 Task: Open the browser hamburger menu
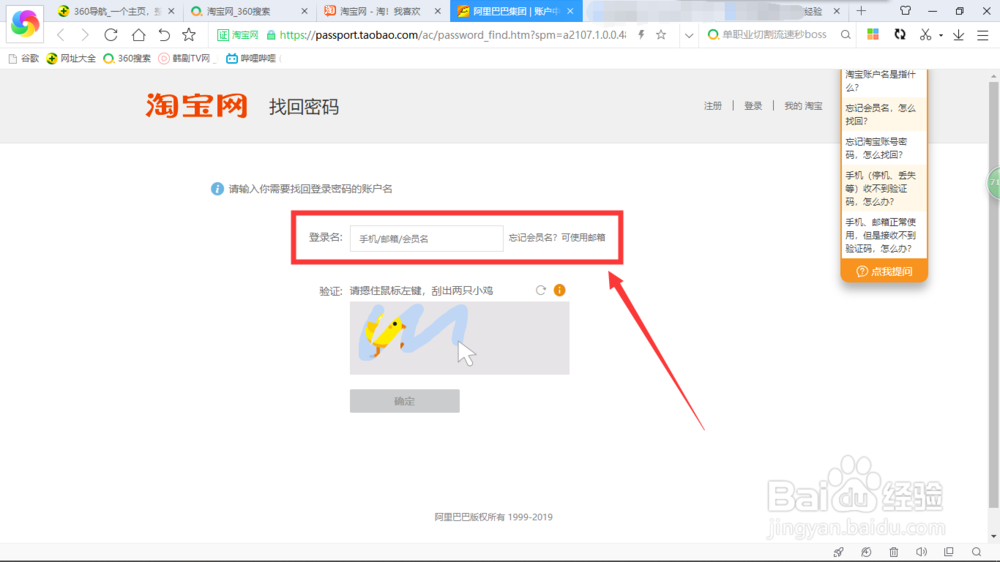tap(983, 35)
